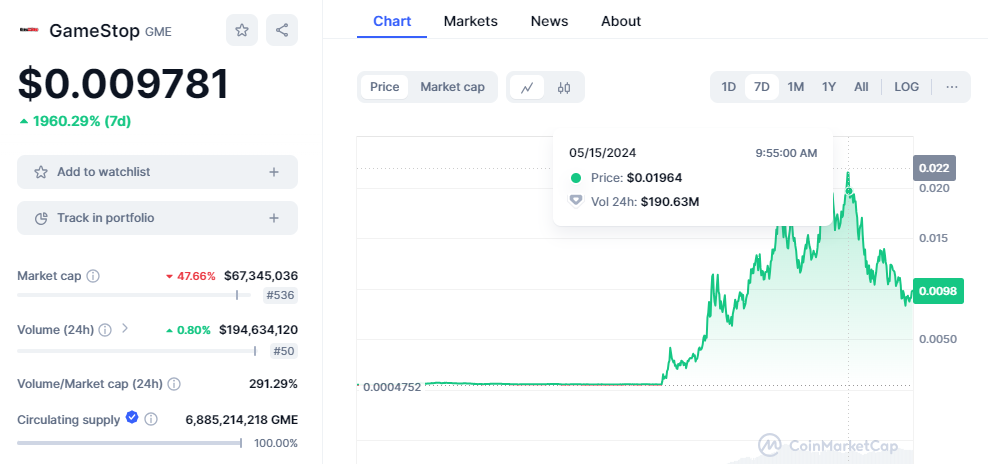
Task: Click the #50 volume rank badge
Action: [x=283, y=351]
